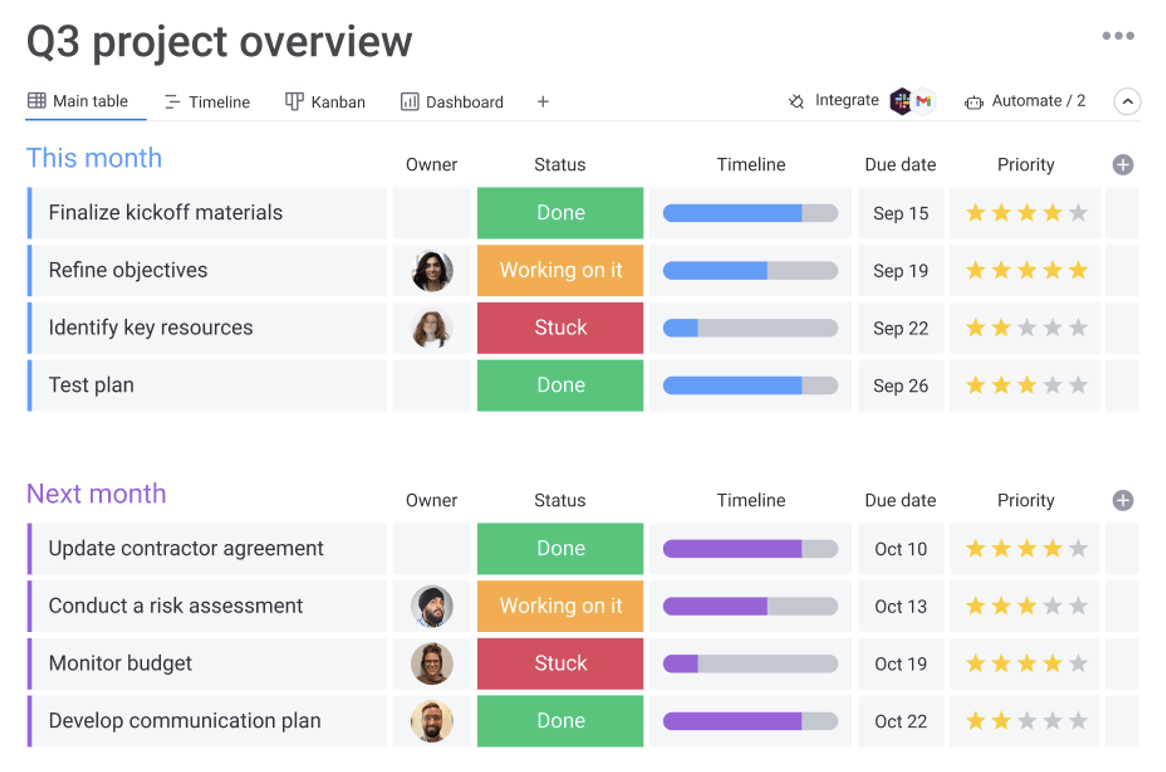
Task: Add a column in Next month group
Action: [x=1123, y=501]
